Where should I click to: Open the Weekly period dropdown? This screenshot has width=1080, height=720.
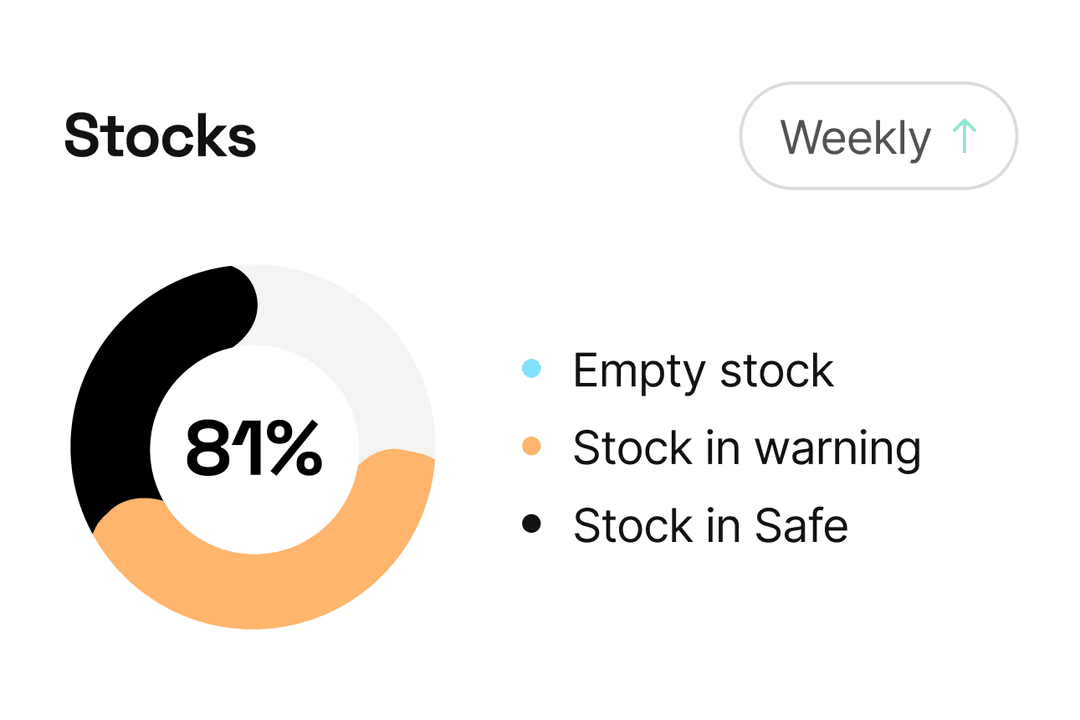pyautogui.click(x=878, y=136)
